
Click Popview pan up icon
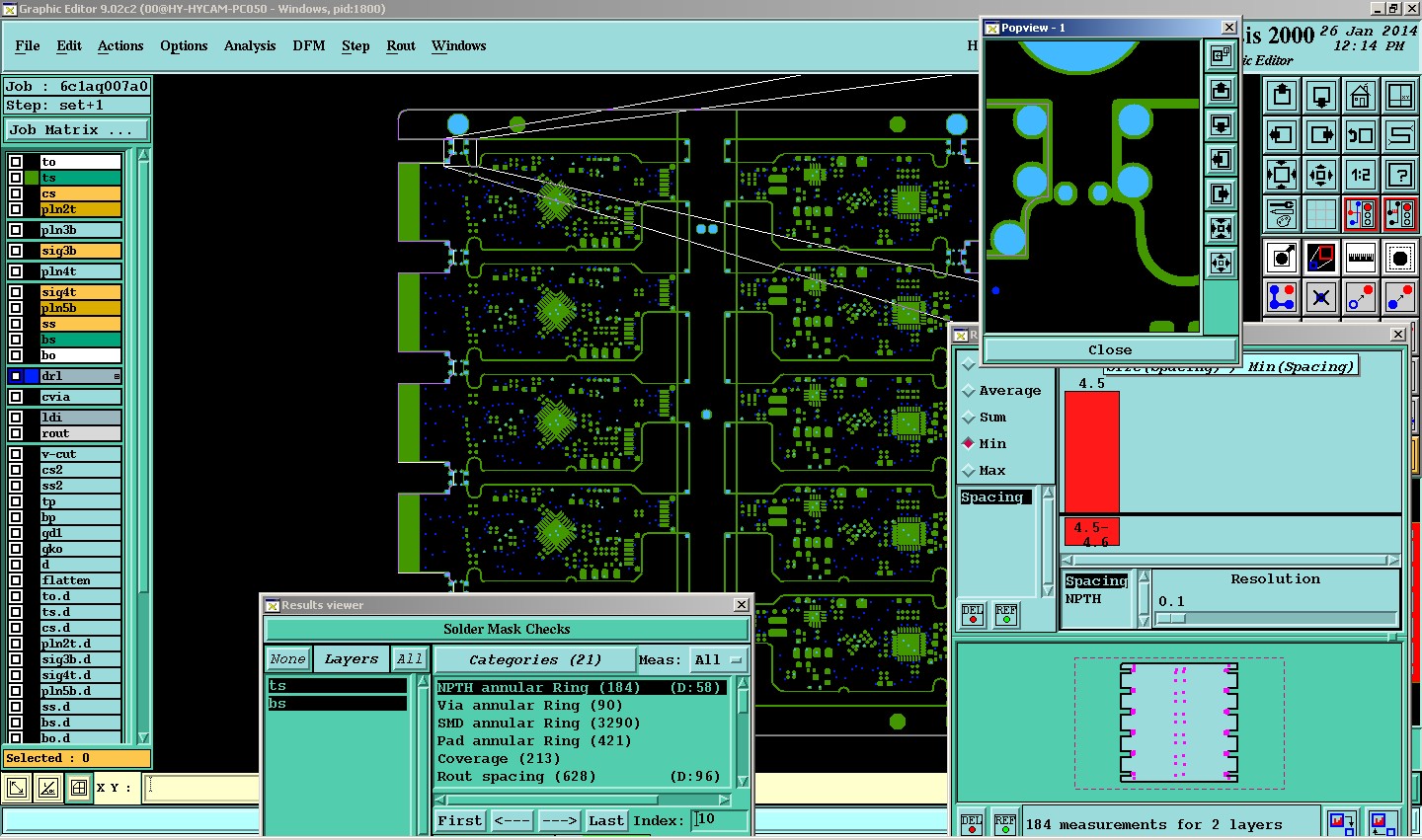point(1222,91)
